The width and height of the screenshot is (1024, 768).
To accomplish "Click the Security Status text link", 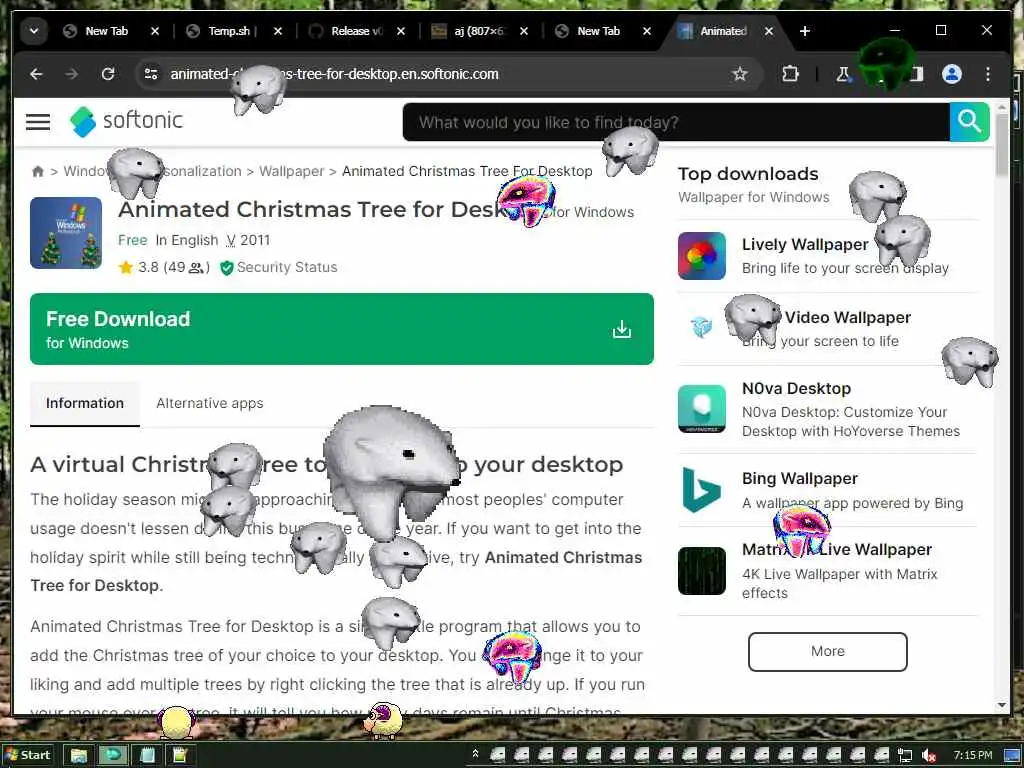I will point(287,267).
